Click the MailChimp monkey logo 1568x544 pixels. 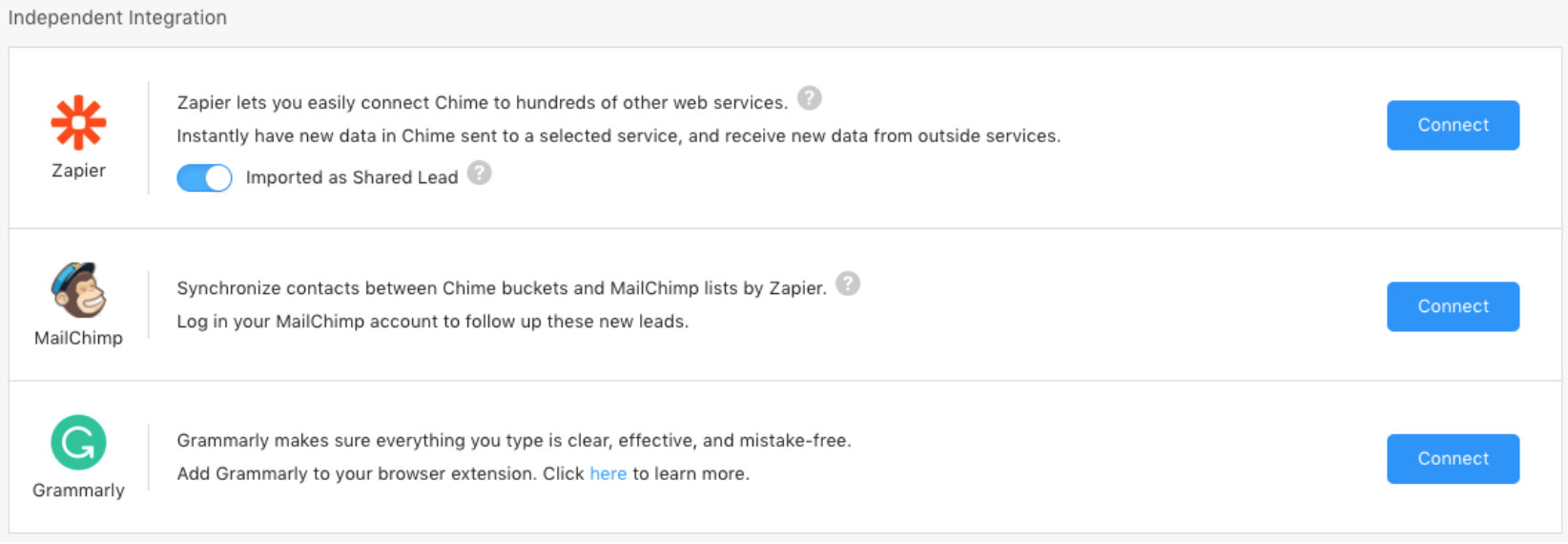click(78, 290)
